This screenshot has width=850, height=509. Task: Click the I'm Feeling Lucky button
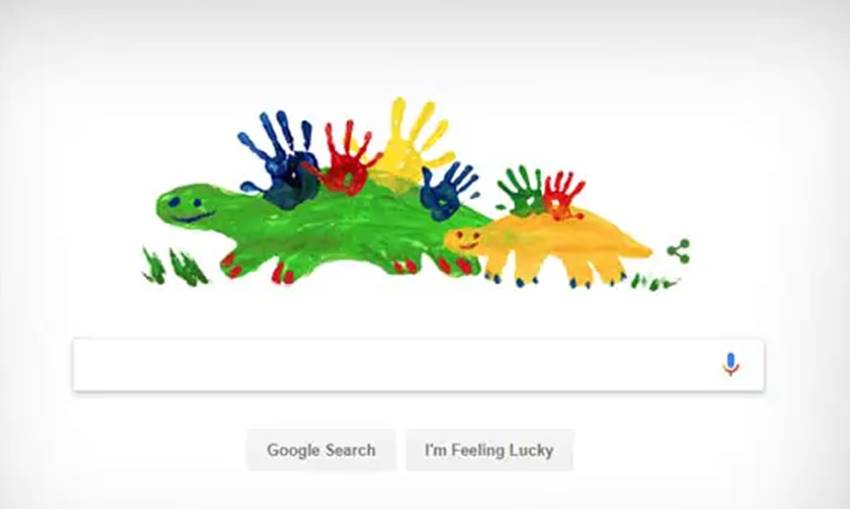pyautogui.click(x=489, y=450)
